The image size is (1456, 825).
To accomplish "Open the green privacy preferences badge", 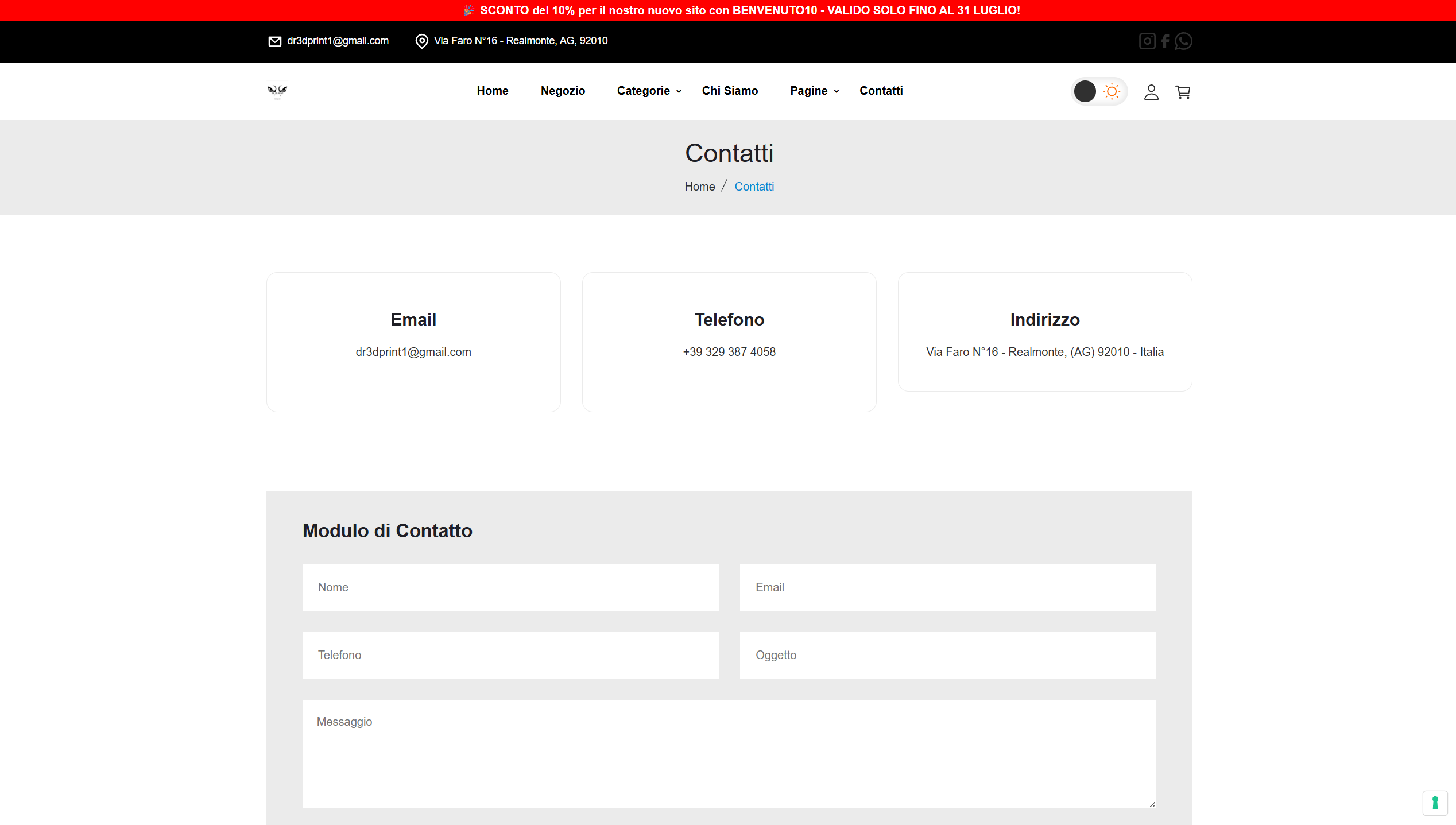I will [1435, 803].
